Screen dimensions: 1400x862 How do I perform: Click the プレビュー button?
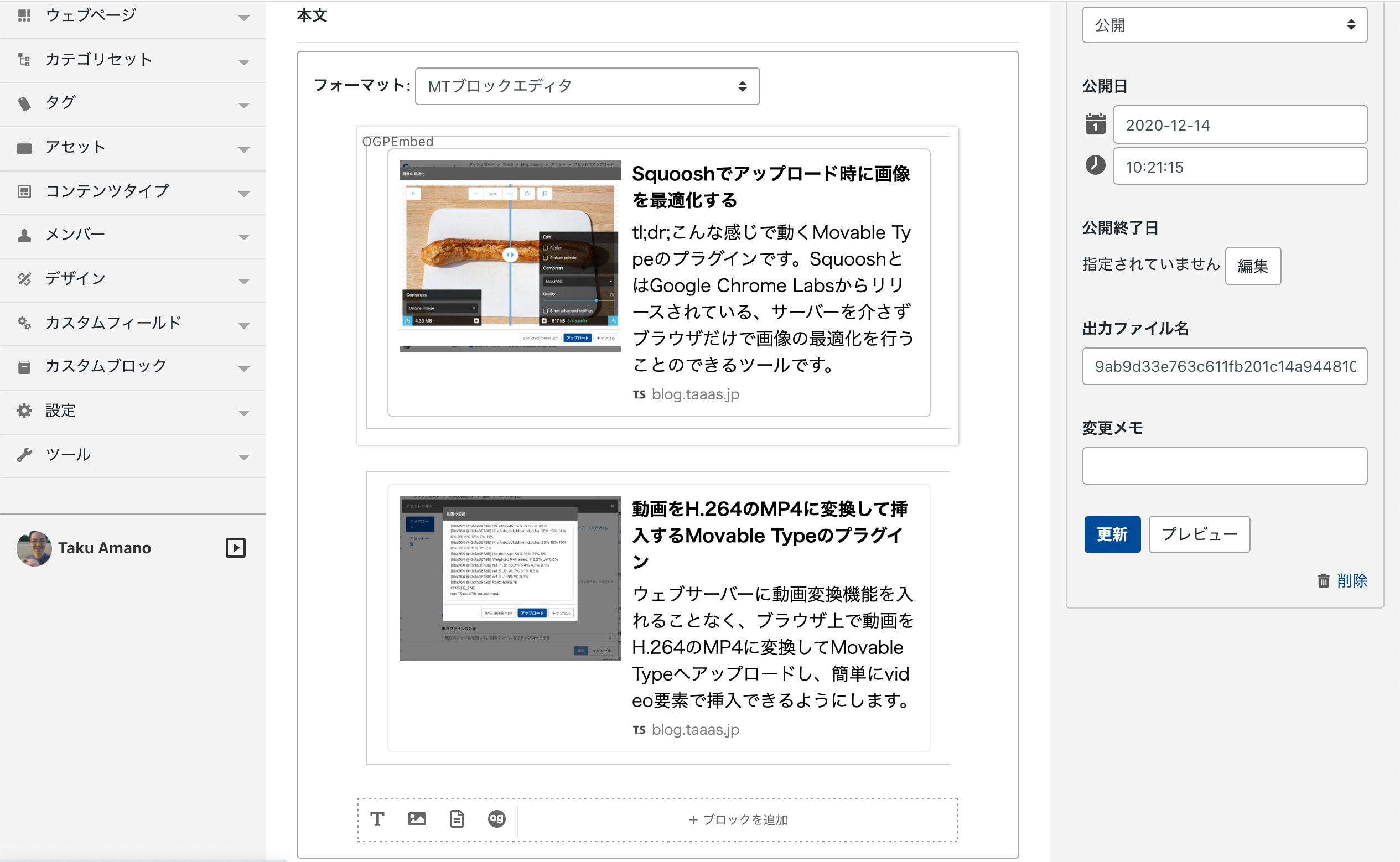pos(1199,534)
